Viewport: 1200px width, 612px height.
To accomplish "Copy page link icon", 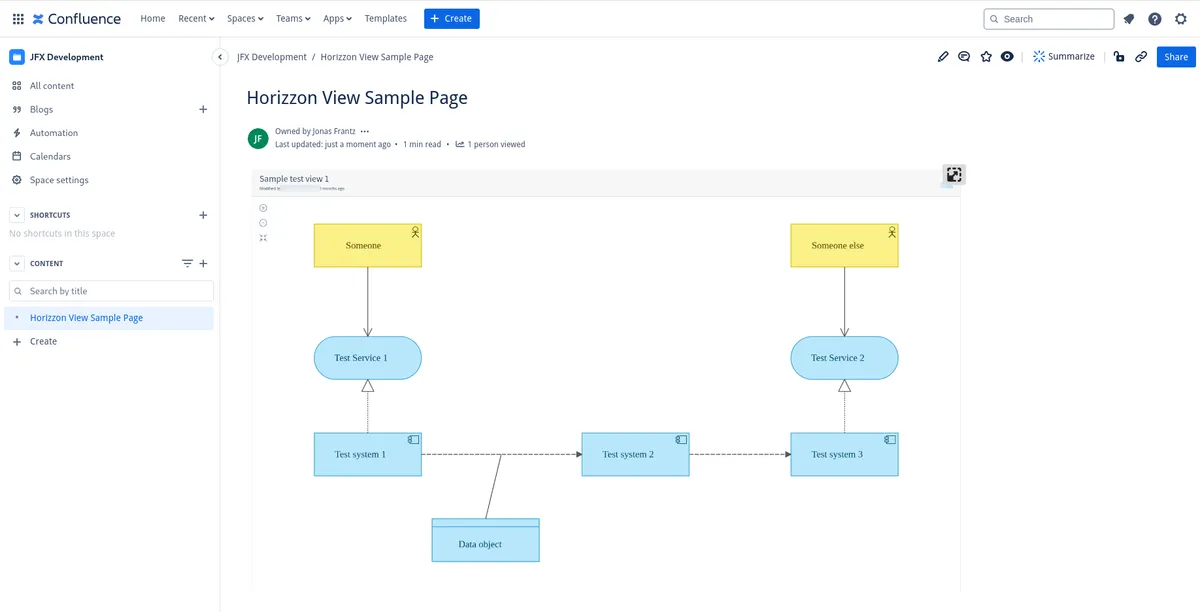I will [1141, 57].
